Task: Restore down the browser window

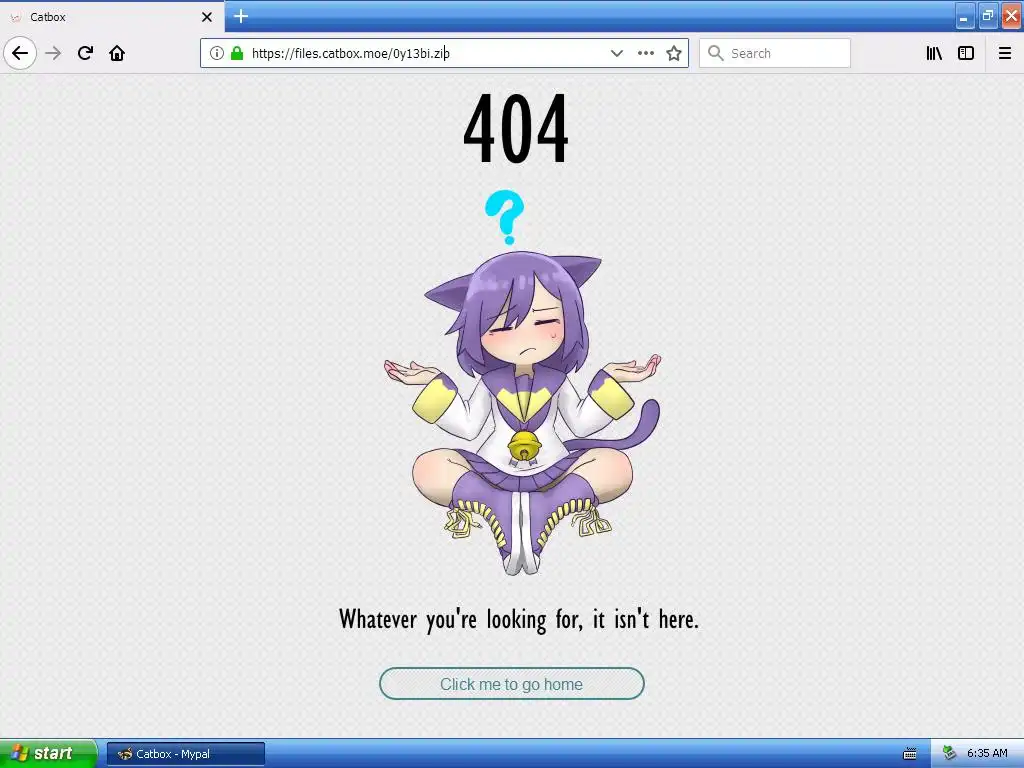Action: pos(987,16)
